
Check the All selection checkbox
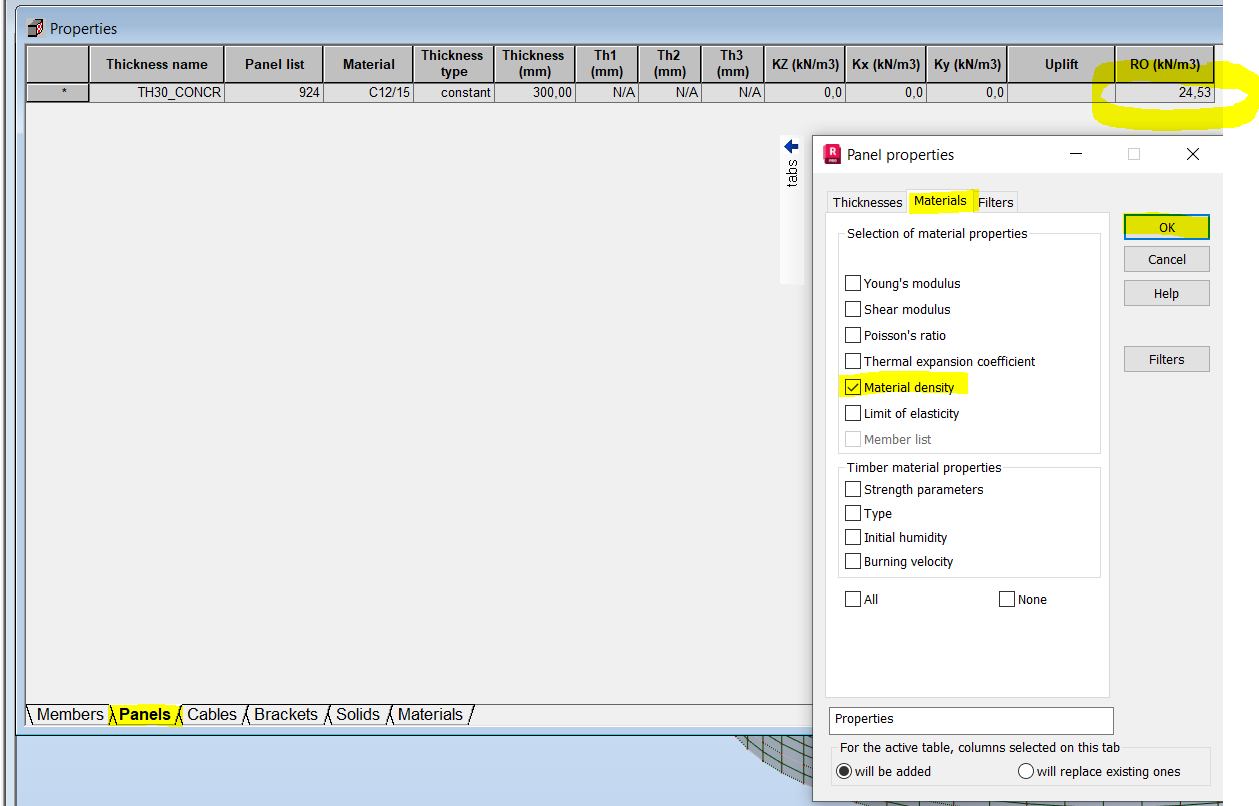853,598
